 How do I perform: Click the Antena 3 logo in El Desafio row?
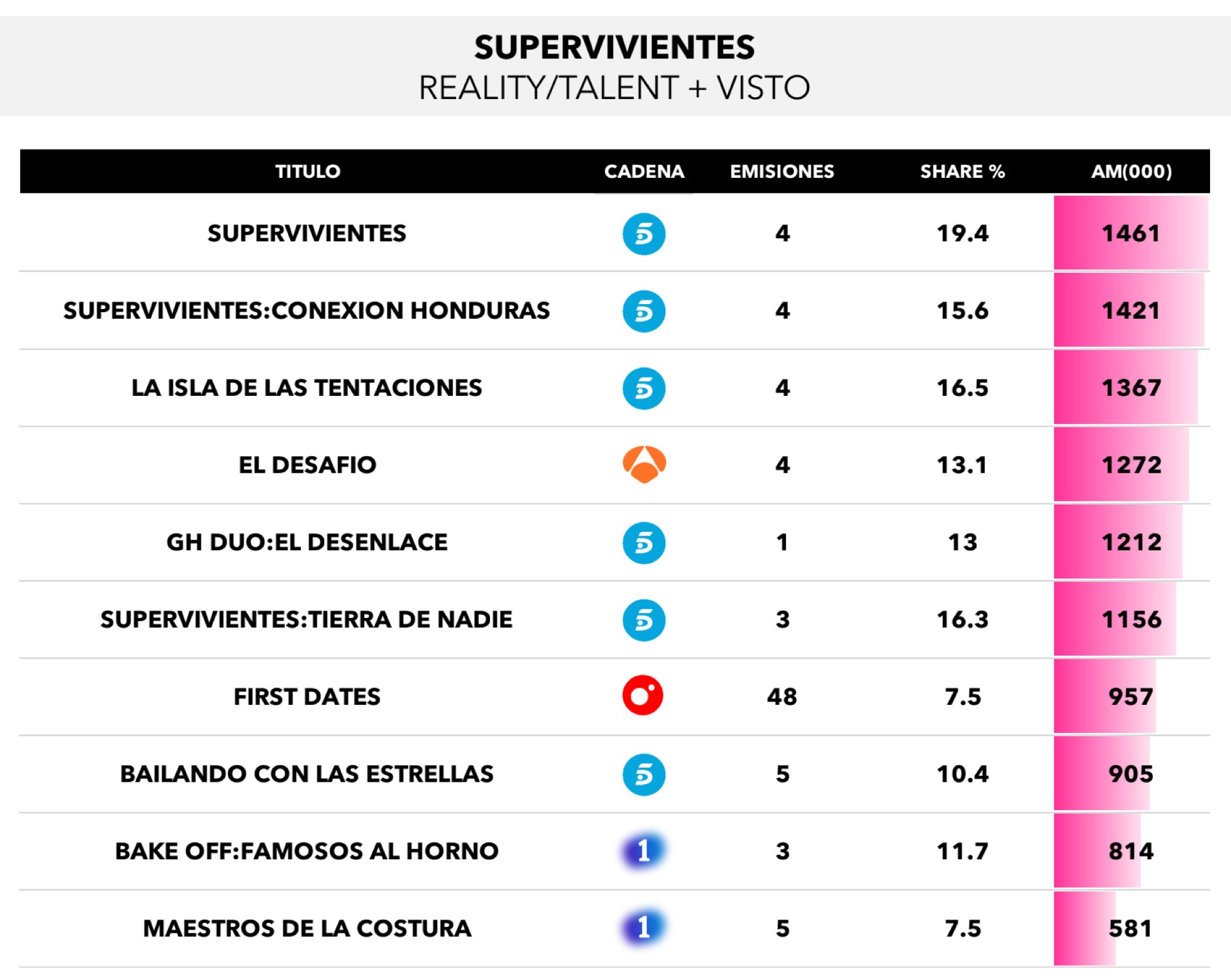[x=644, y=465]
